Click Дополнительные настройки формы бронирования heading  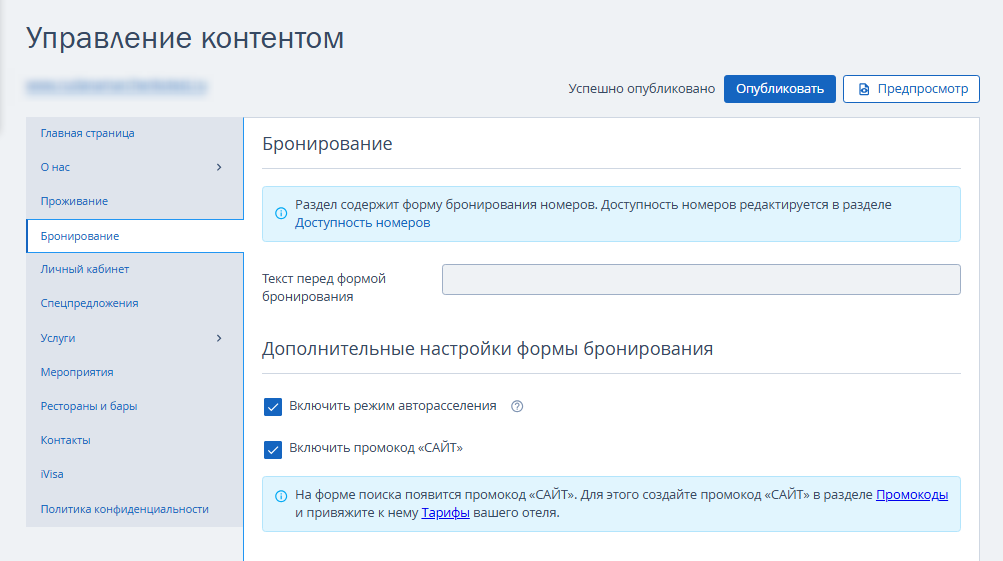(487, 349)
